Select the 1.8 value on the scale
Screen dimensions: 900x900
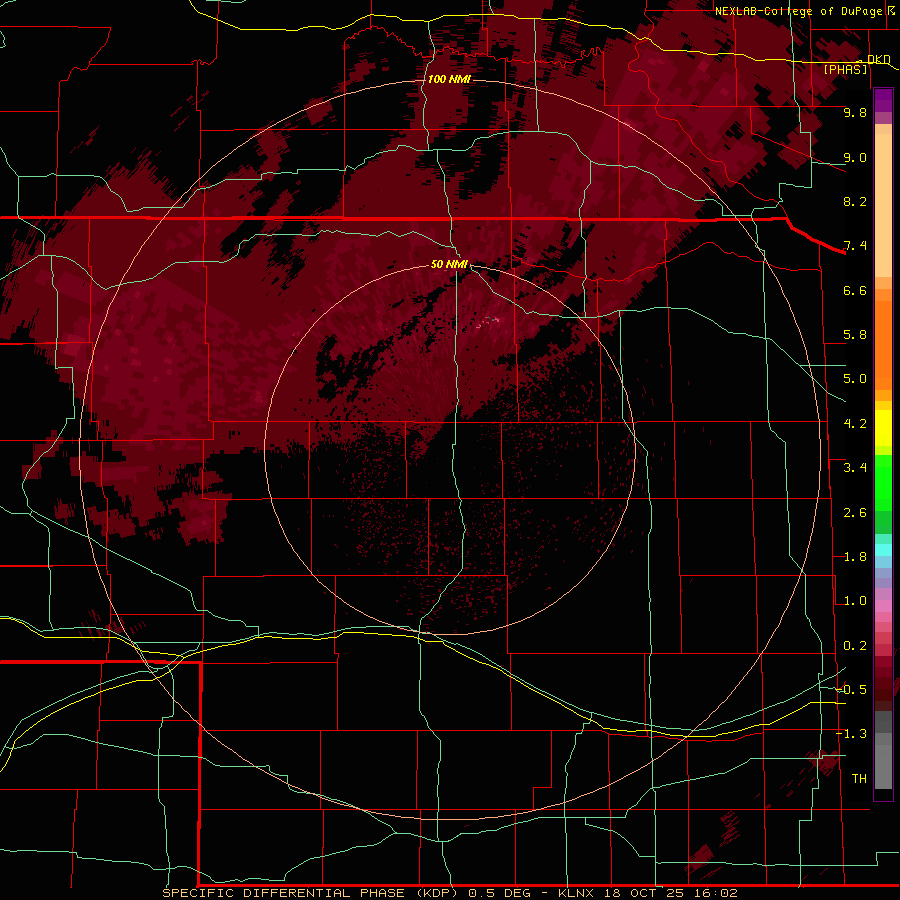click(x=855, y=557)
